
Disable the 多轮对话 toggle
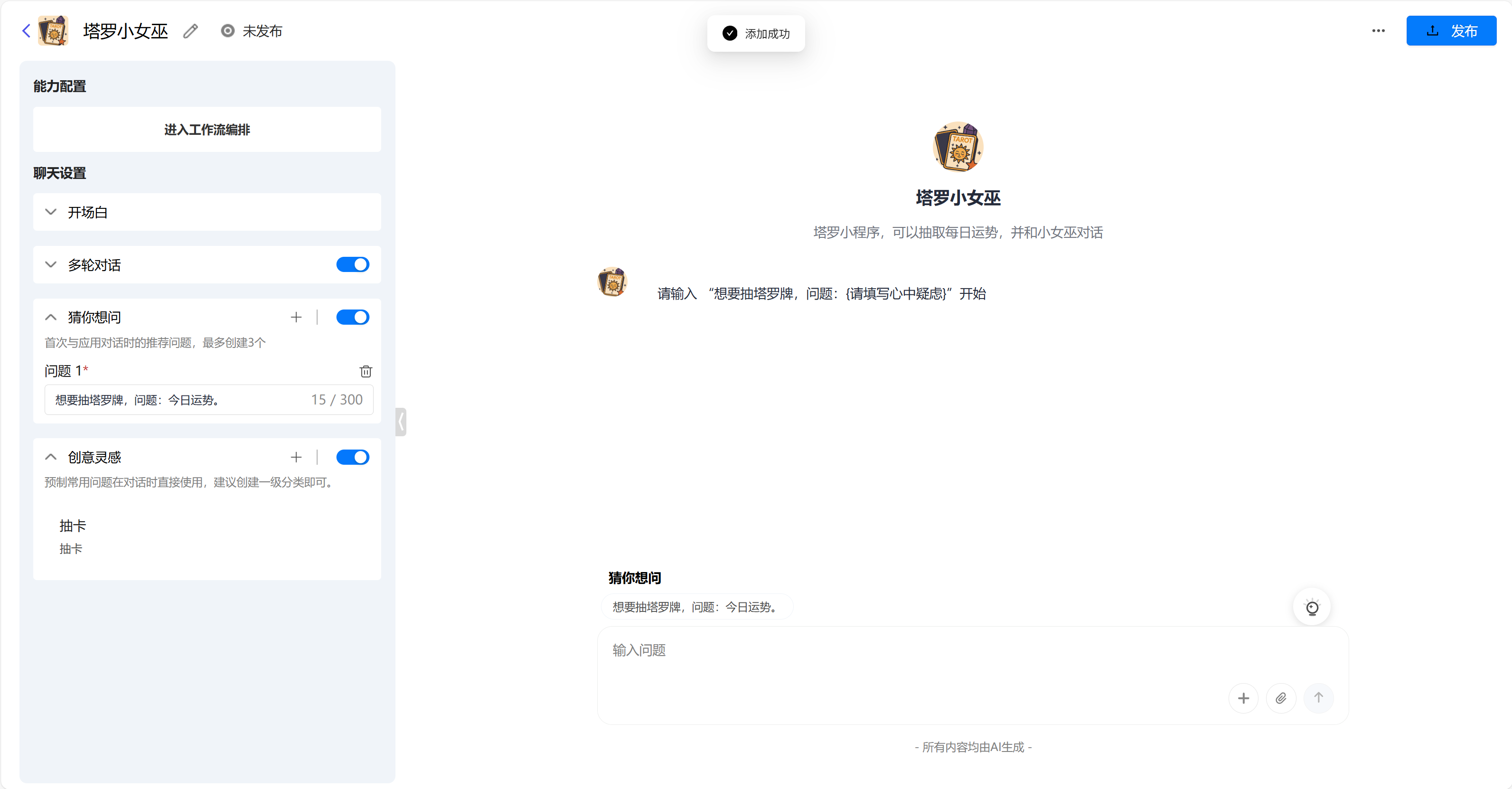tap(353, 265)
